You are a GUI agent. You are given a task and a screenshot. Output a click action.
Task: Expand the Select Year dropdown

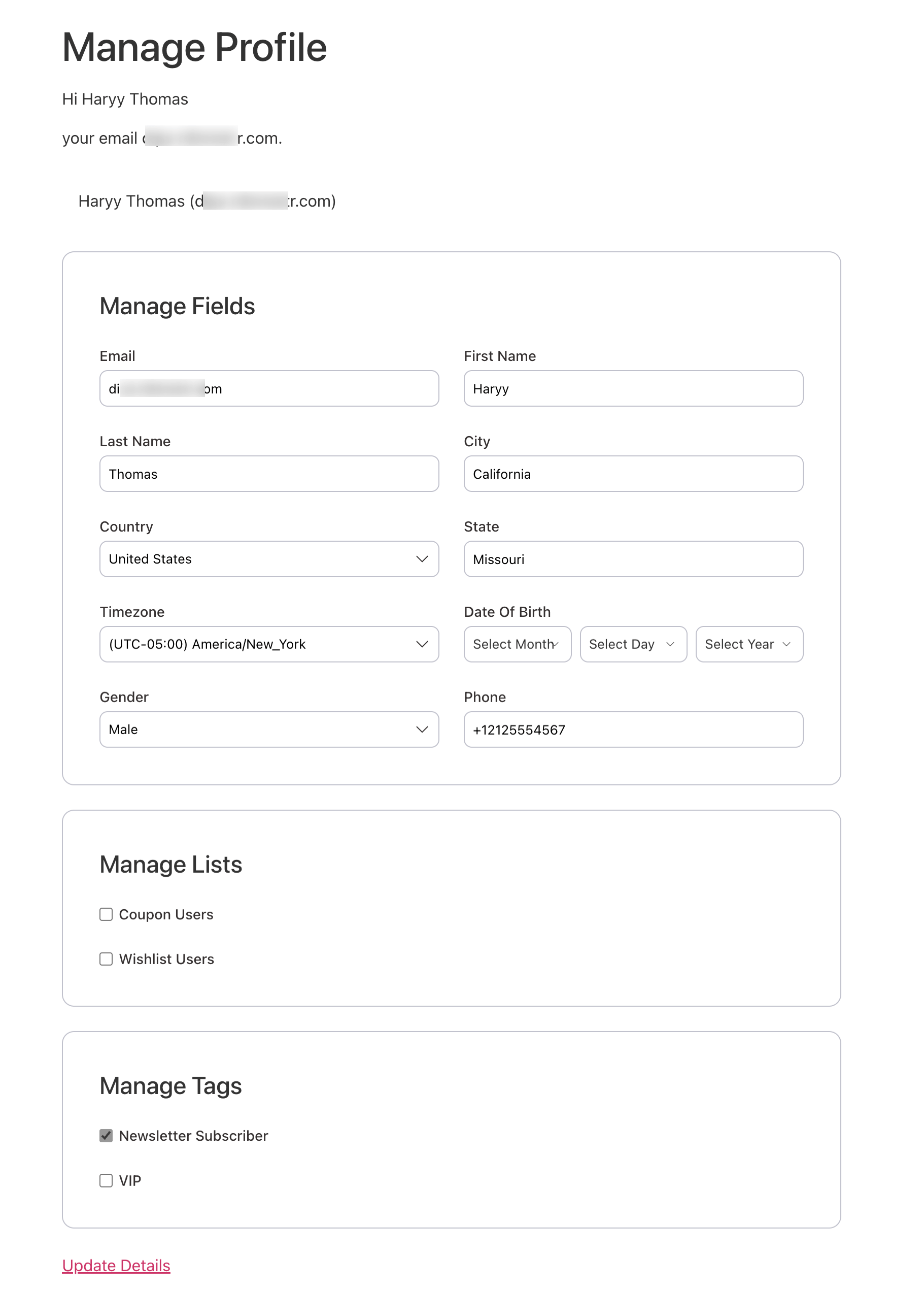748,644
